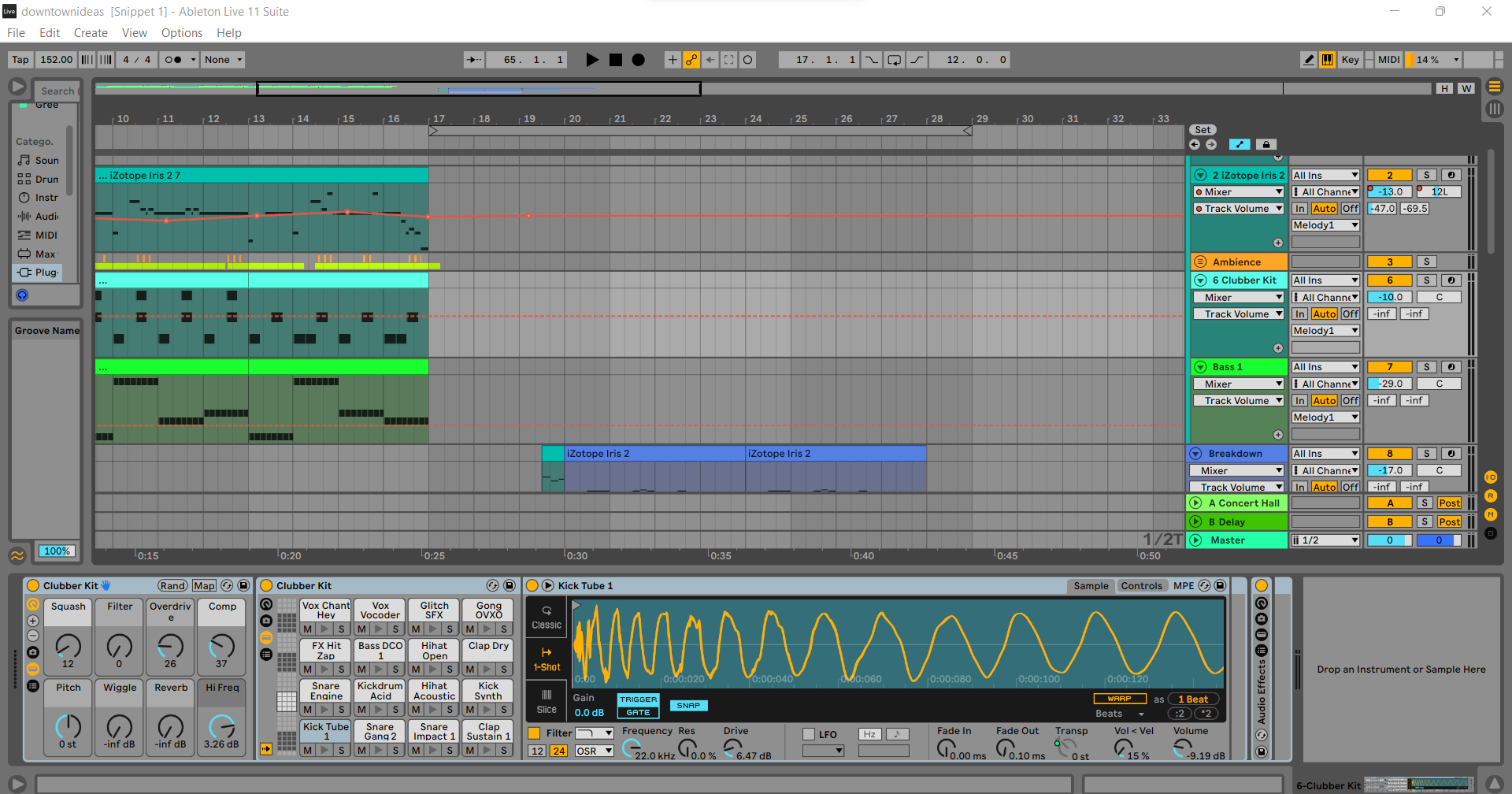Click Map button in Clubber Kit rack
Viewport: 1512px width, 794px height.
204,586
